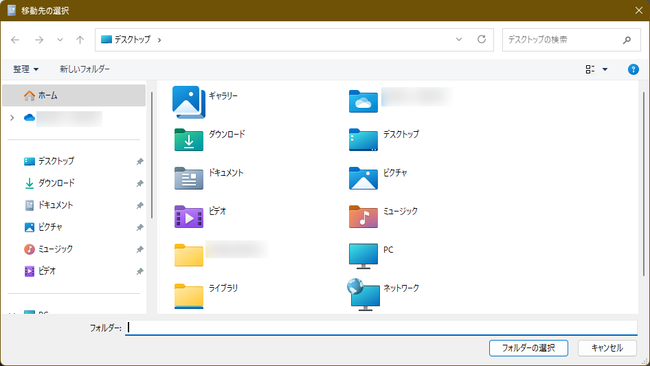650x366 pixels.
Task: Open the address bar history dropdown
Action: pyautogui.click(x=459, y=39)
